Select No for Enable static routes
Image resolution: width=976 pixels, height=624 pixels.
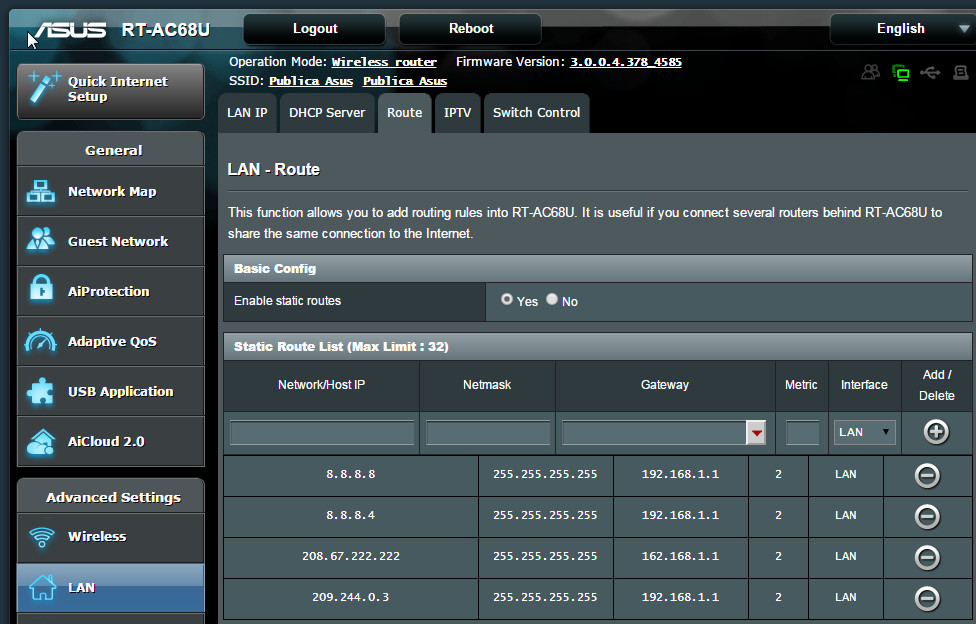click(x=552, y=299)
